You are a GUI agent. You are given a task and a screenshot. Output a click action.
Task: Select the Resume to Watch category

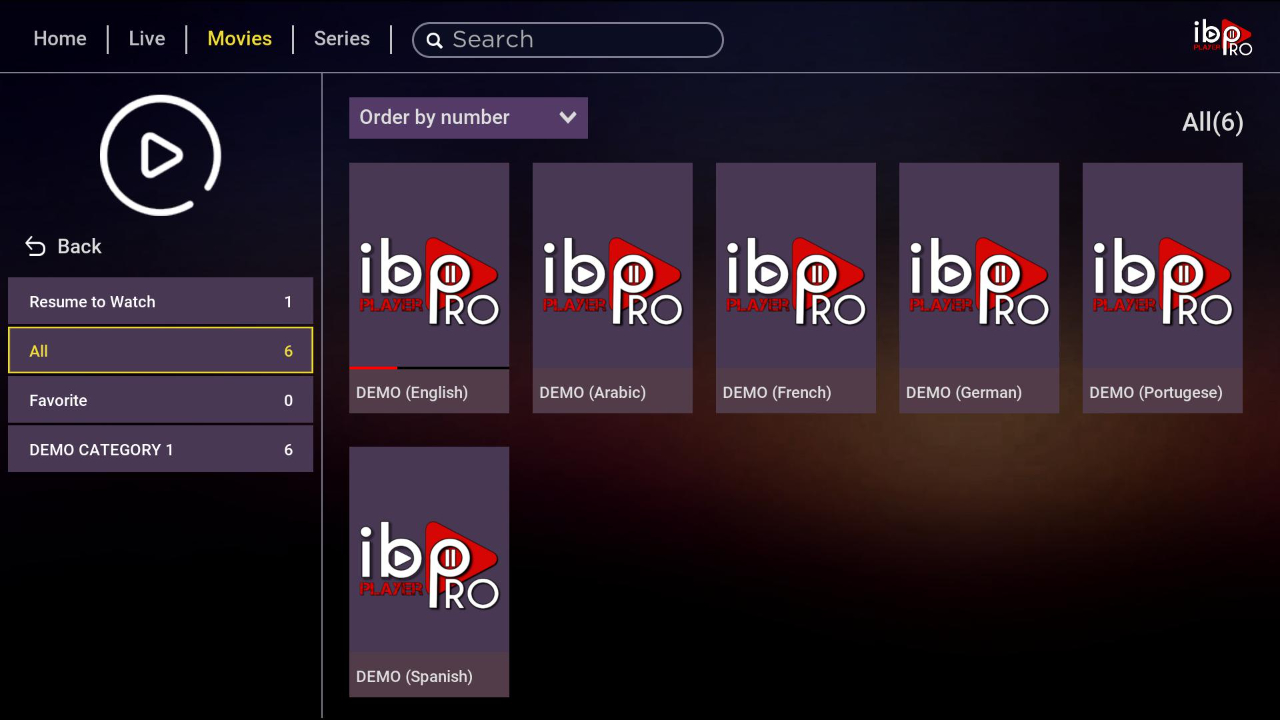(160, 301)
